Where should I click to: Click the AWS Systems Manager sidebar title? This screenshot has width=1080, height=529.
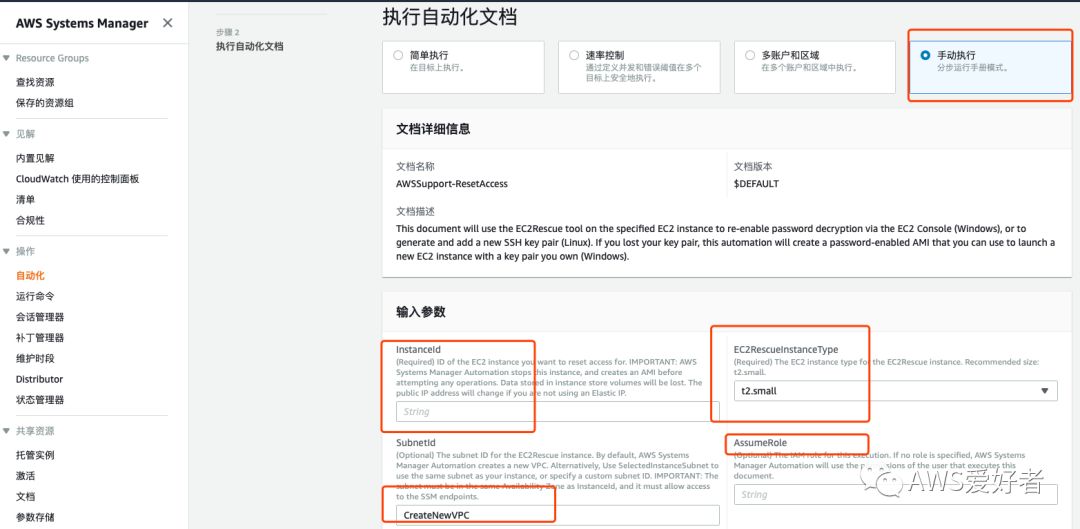[82, 23]
